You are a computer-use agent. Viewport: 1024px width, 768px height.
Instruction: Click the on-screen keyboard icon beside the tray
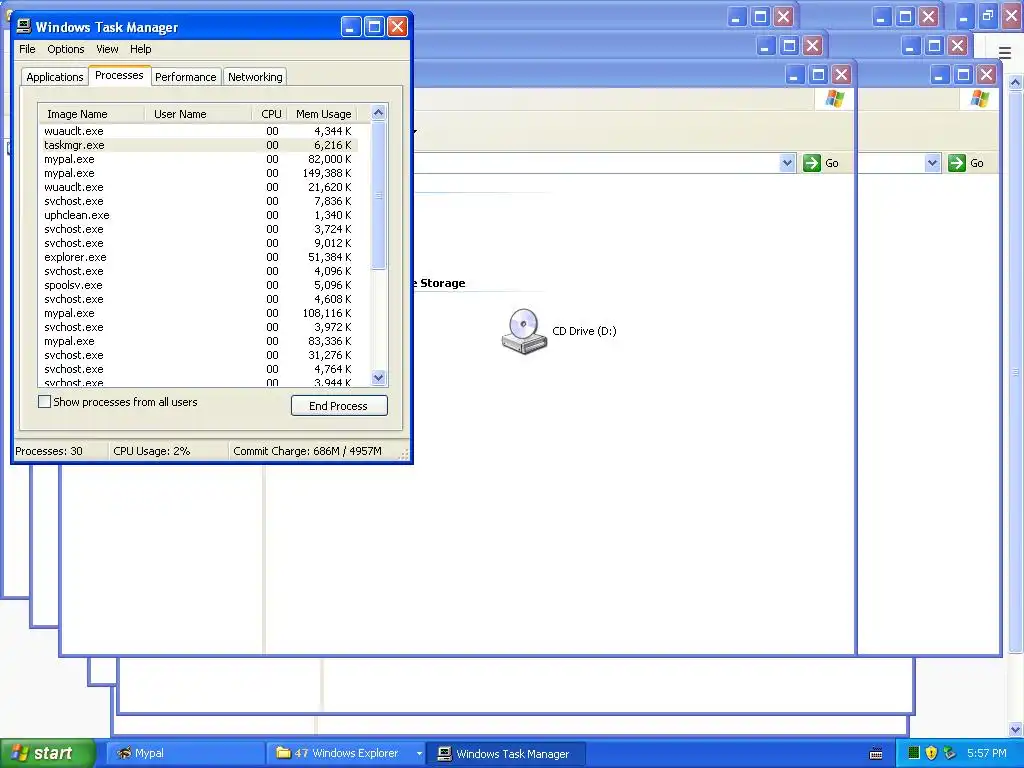(876, 754)
